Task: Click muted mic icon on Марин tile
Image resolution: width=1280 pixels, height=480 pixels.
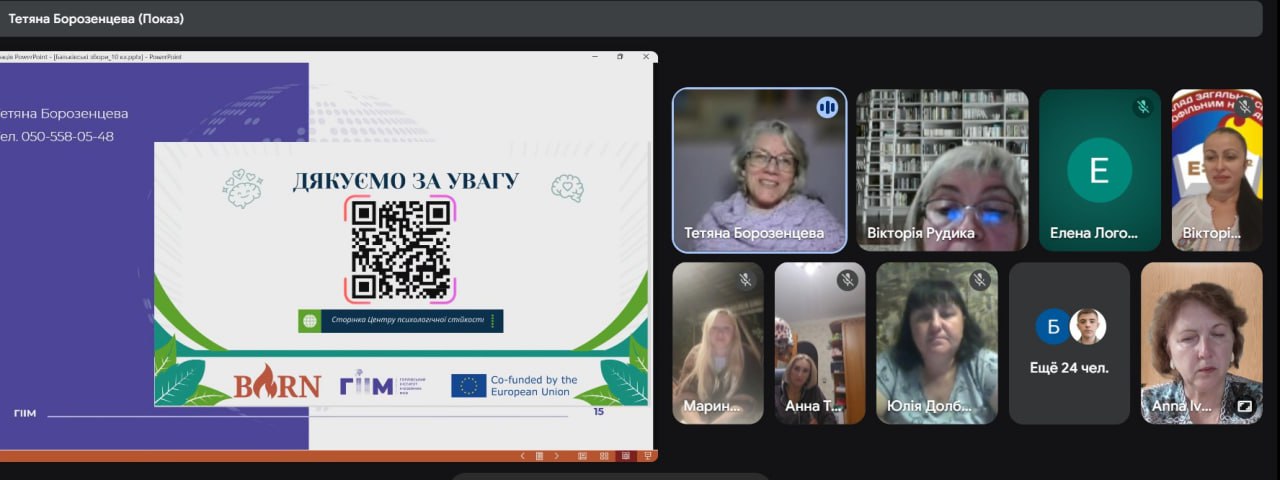Action: click(x=746, y=280)
